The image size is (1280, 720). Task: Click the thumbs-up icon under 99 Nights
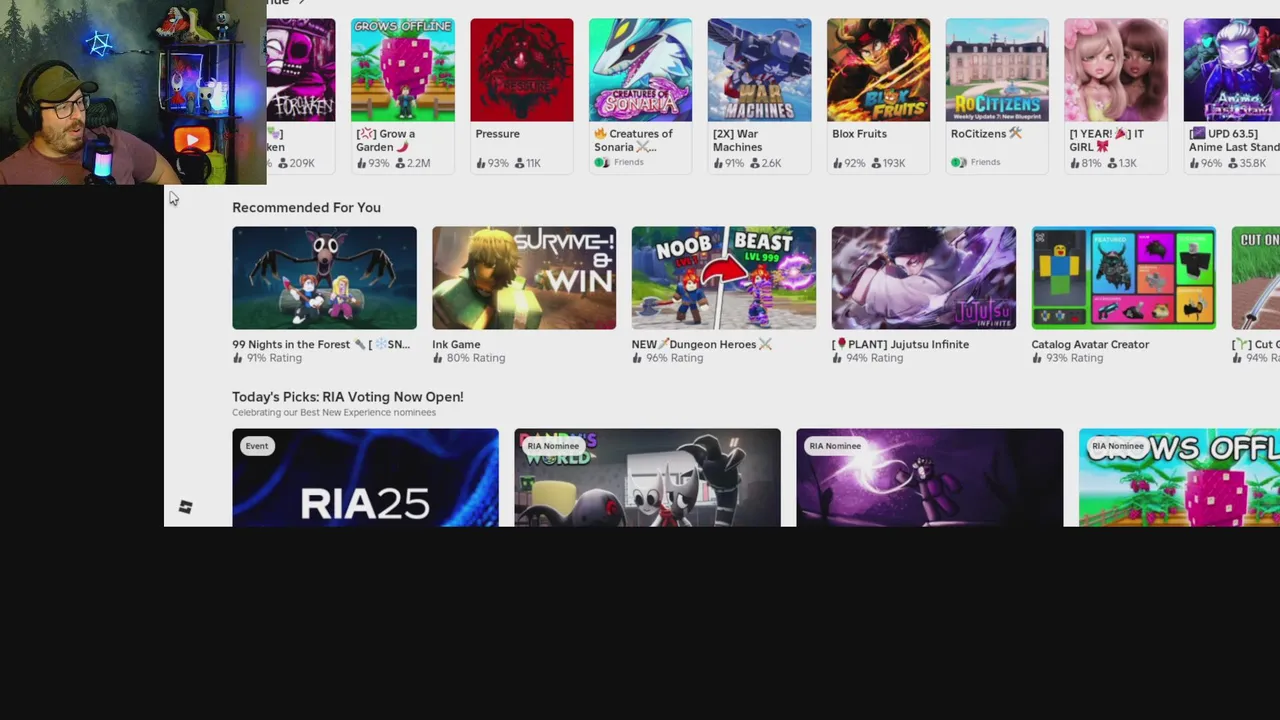coord(237,358)
